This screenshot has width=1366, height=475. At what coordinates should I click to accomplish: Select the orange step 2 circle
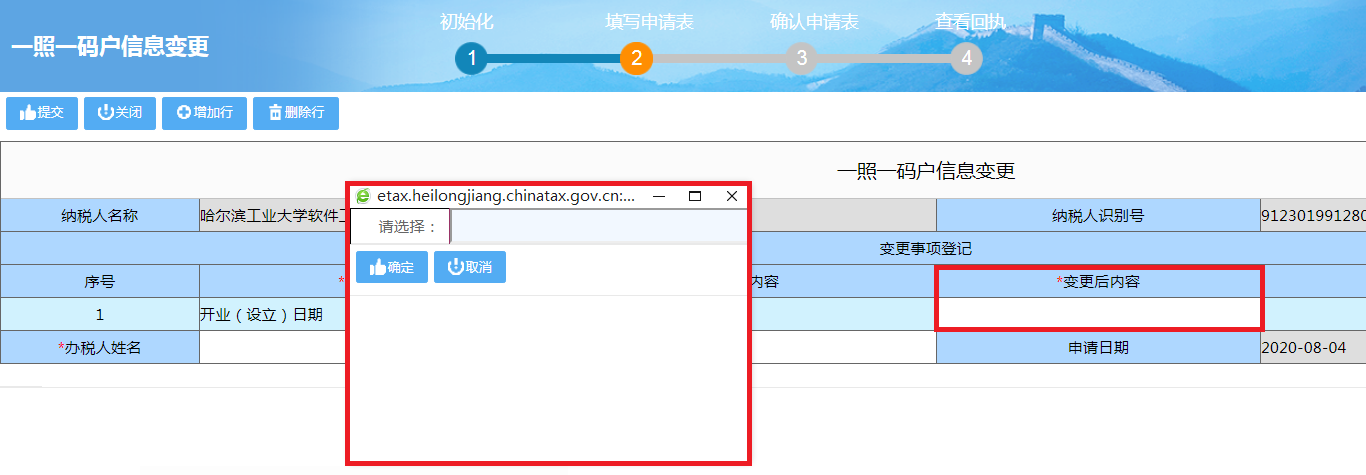click(x=636, y=58)
